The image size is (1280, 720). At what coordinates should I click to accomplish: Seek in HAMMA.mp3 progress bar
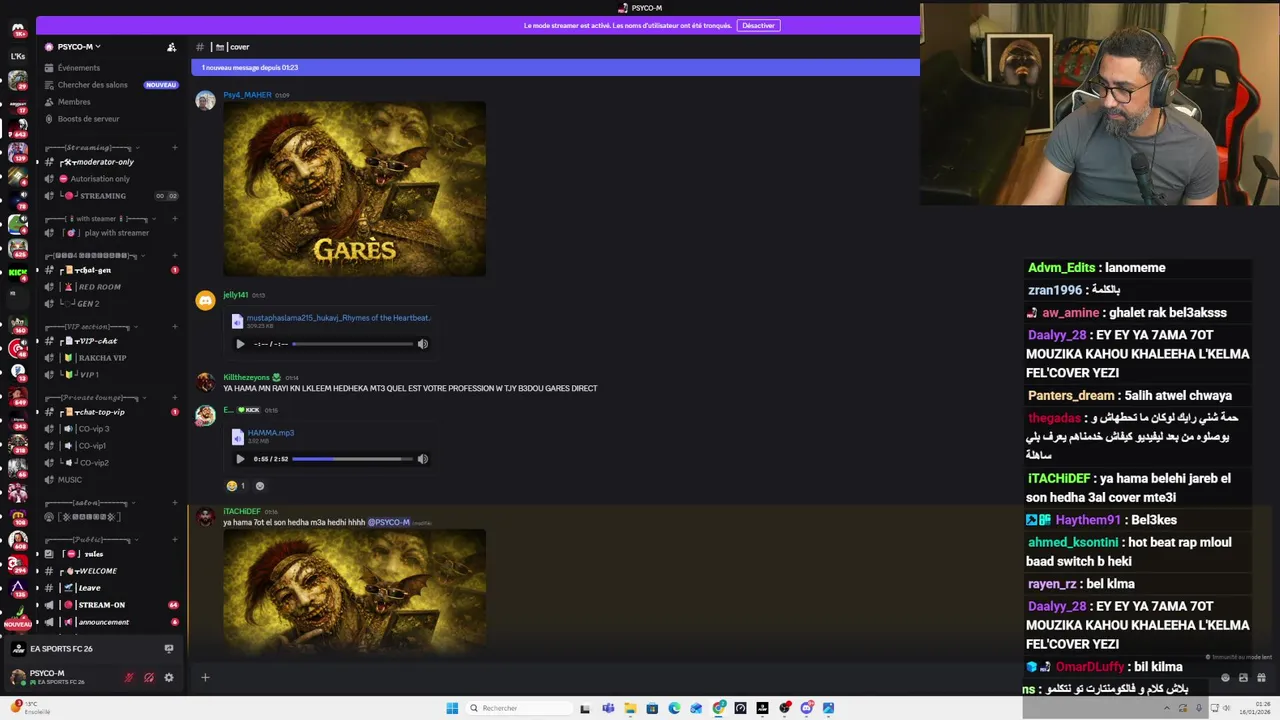click(x=352, y=459)
